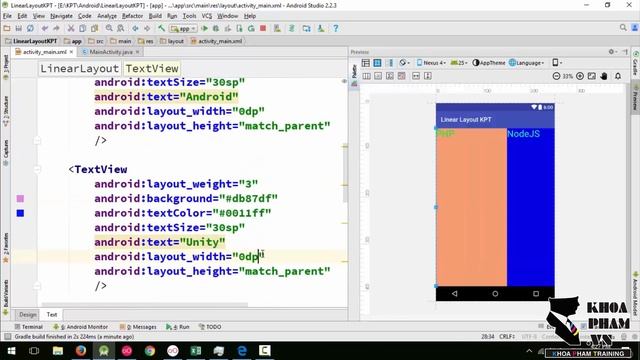
Task: Open the API 25 version dropdown
Action: [459, 63]
